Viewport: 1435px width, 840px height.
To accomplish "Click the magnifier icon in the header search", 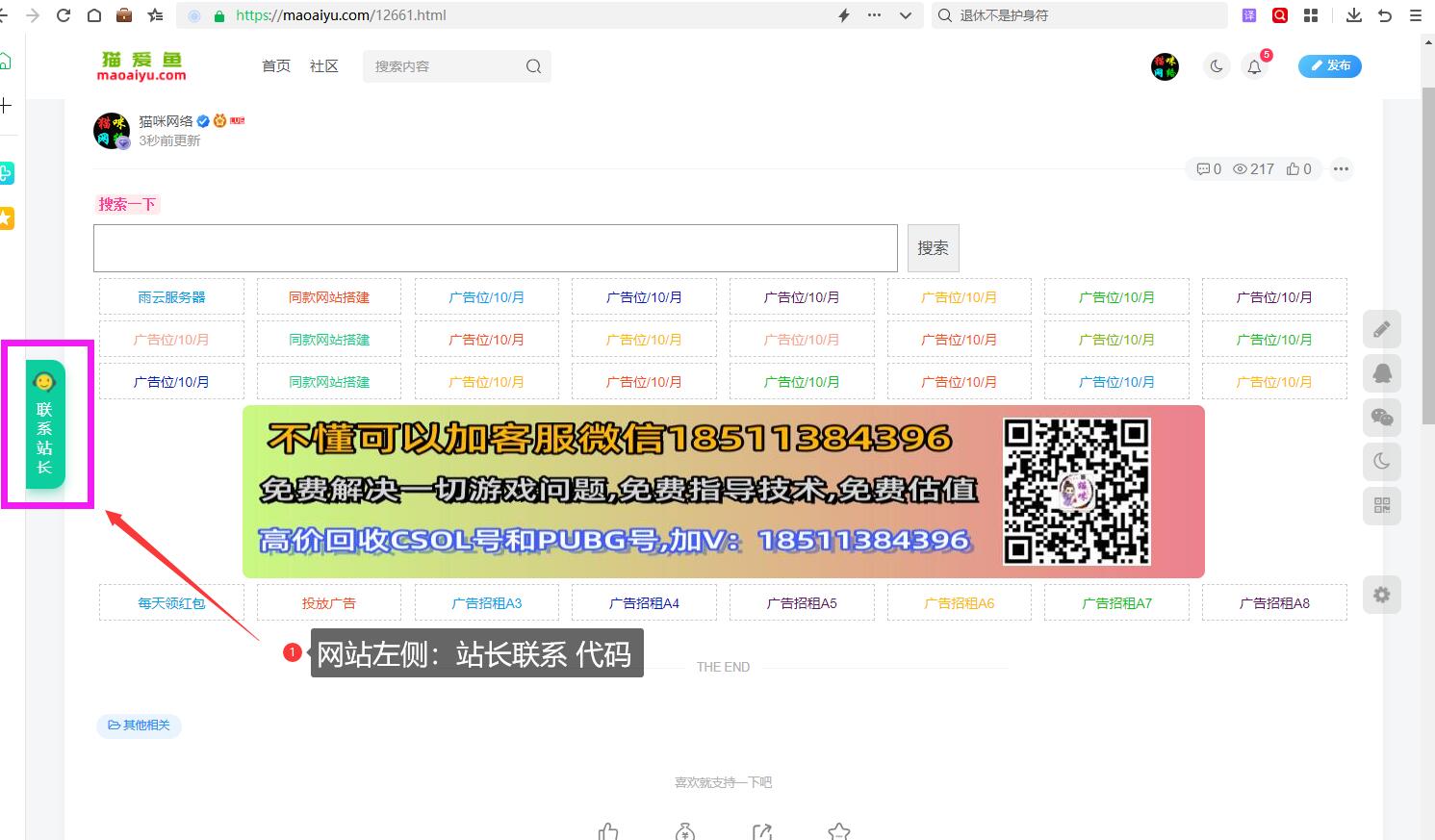I will tap(533, 66).
